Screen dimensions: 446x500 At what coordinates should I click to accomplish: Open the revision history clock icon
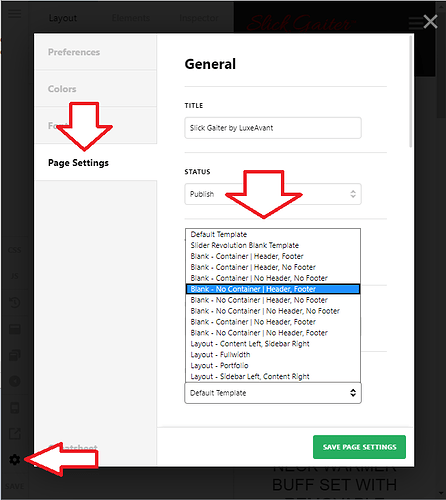(15, 303)
